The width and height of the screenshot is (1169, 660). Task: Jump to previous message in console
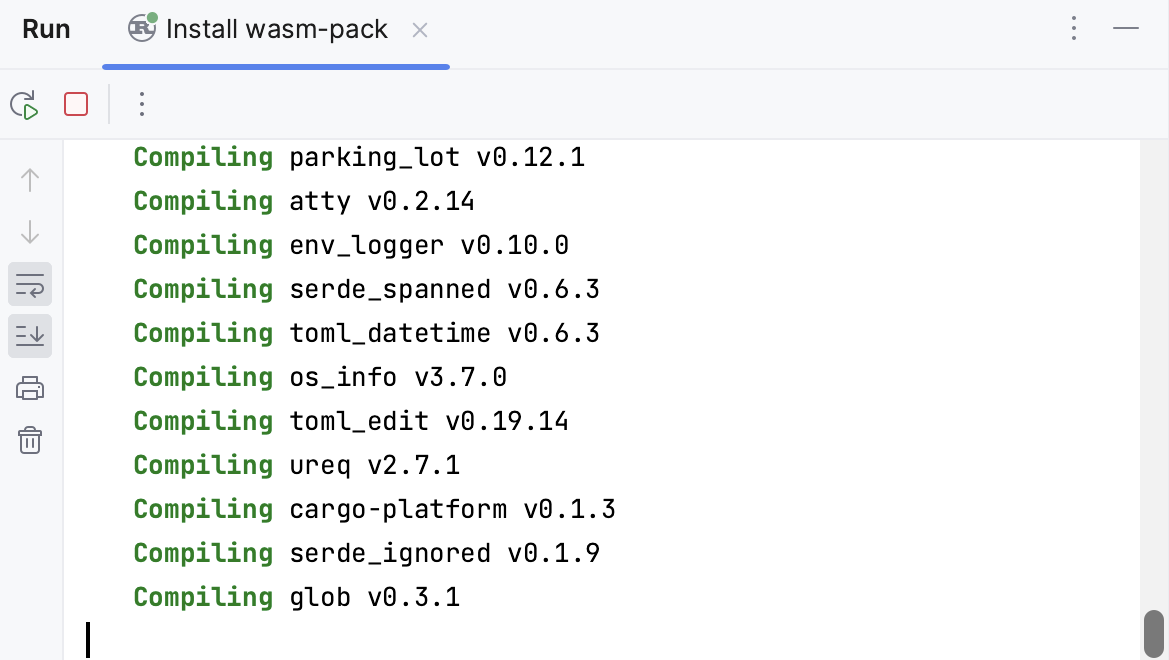tap(30, 180)
